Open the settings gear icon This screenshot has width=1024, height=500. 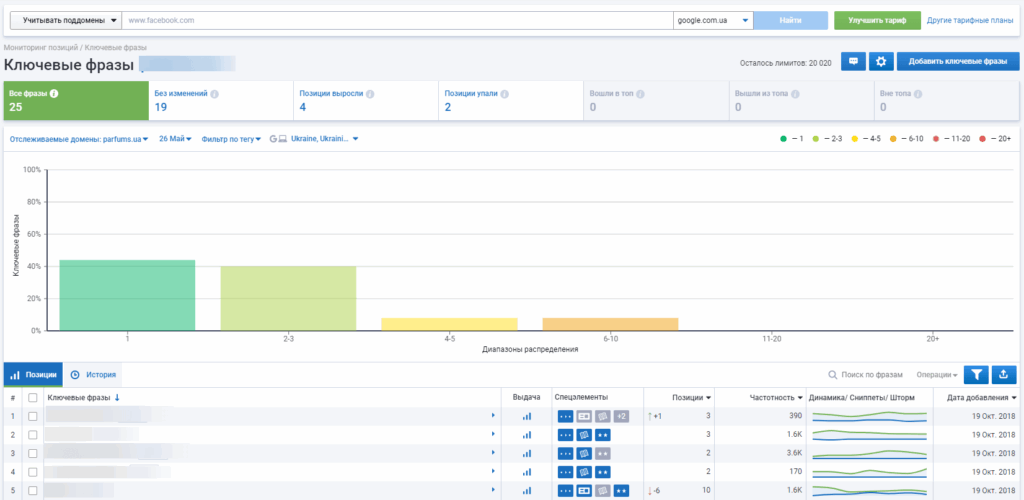pyautogui.click(x=881, y=62)
